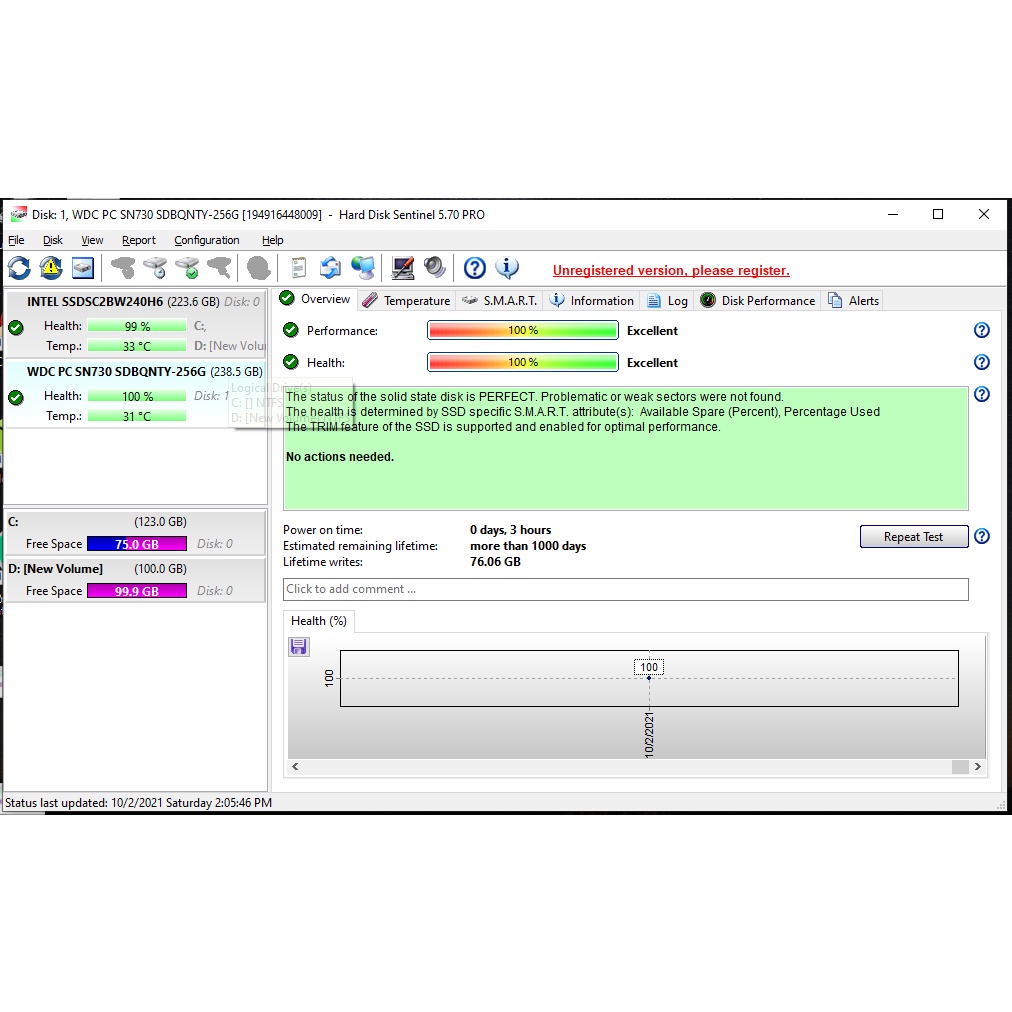Image resolution: width=1012 pixels, height=1012 pixels.
Task: Click the globe and monitor toolbar icon
Action: click(363, 268)
